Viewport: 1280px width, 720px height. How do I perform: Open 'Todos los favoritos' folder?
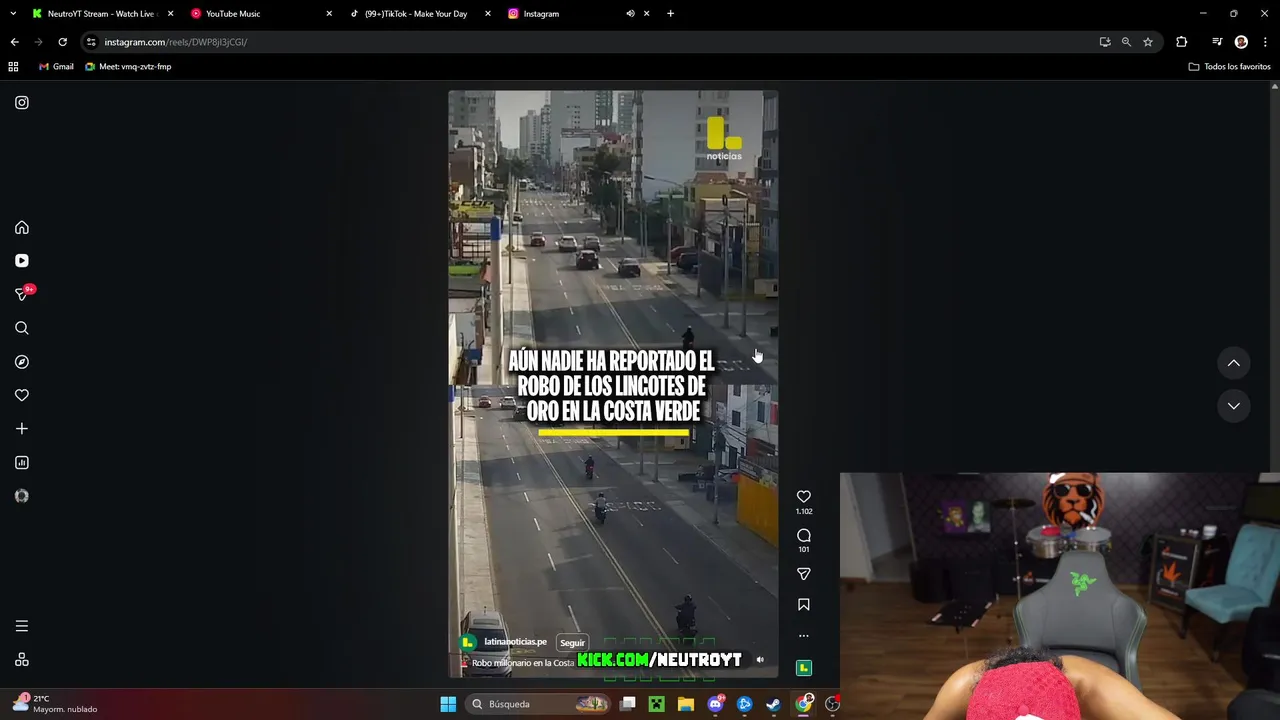1230,67
